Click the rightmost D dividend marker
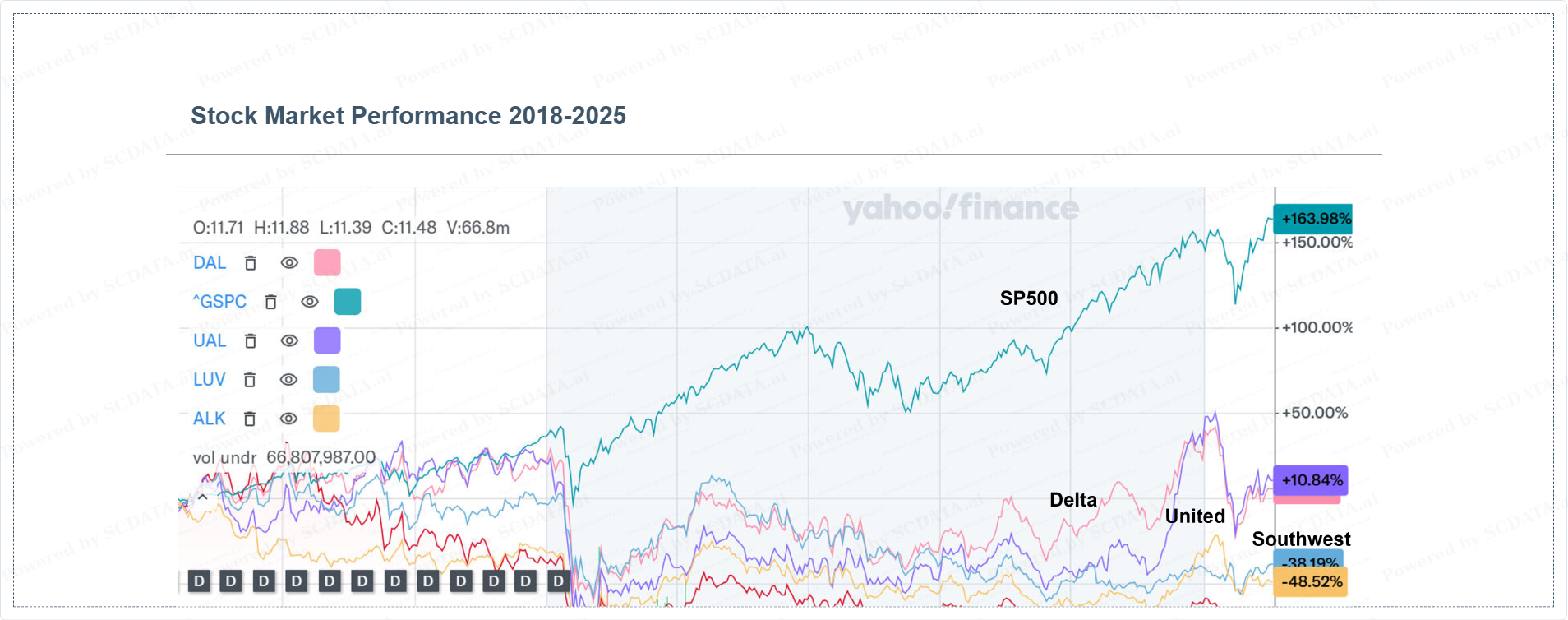Screen dimensions: 1568x620 559,581
